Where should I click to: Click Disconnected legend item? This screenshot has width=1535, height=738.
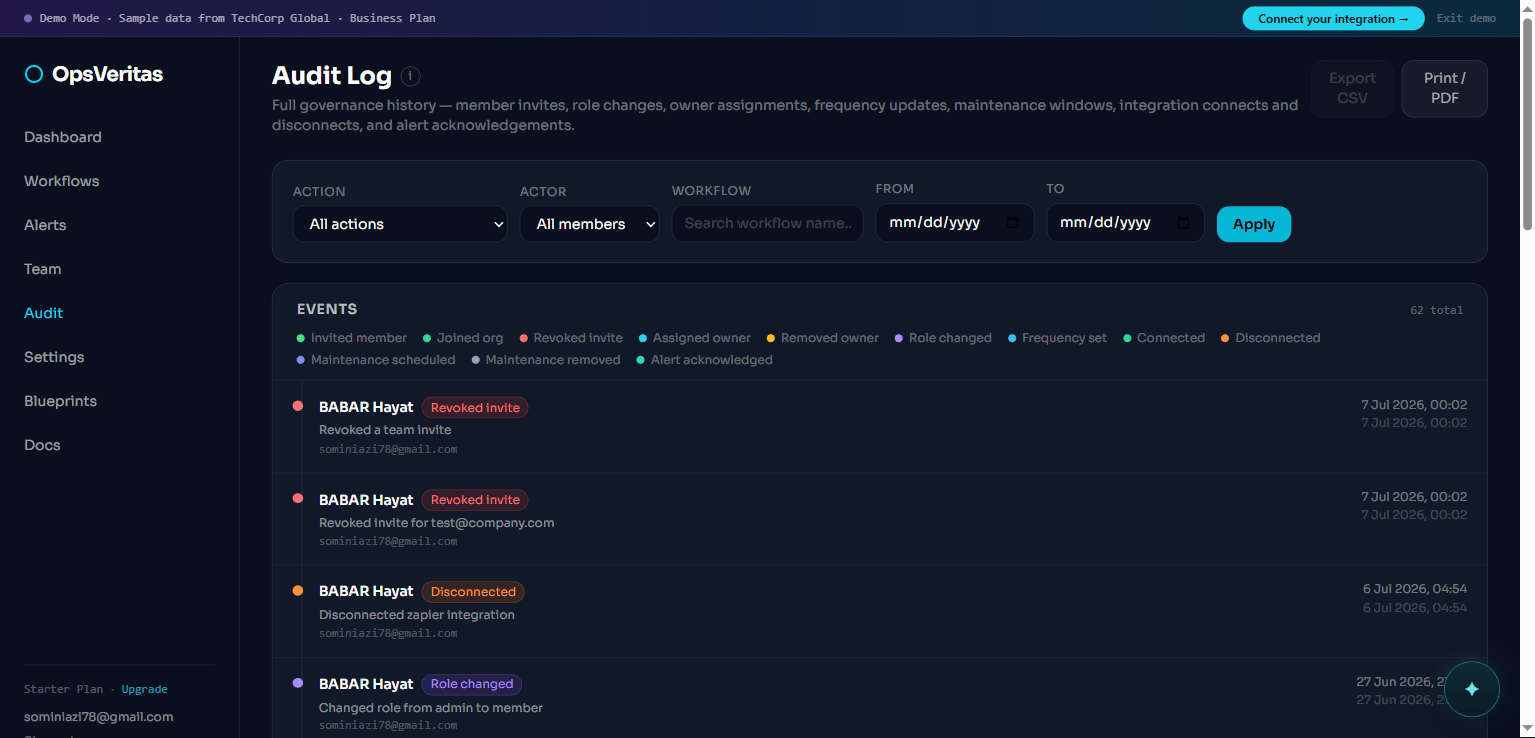[x=1271, y=338]
